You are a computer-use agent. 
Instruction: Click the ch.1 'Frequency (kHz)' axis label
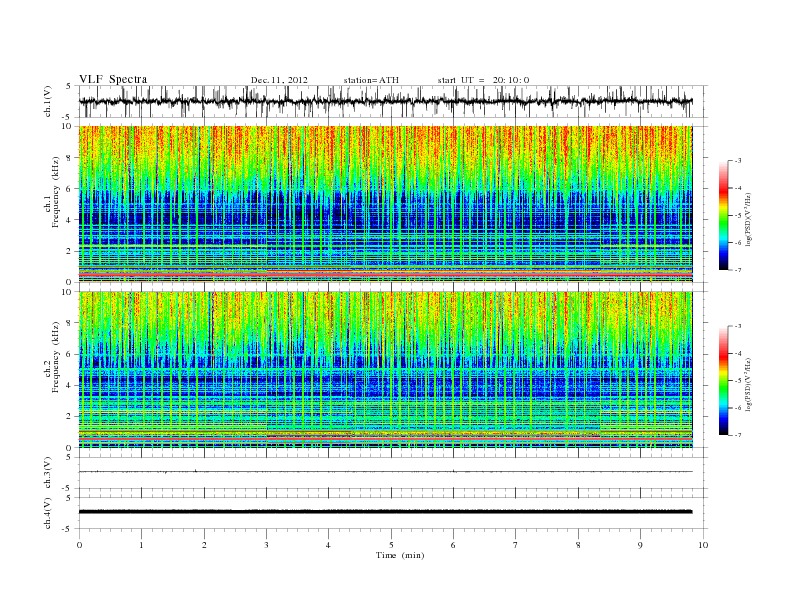click(56, 192)
